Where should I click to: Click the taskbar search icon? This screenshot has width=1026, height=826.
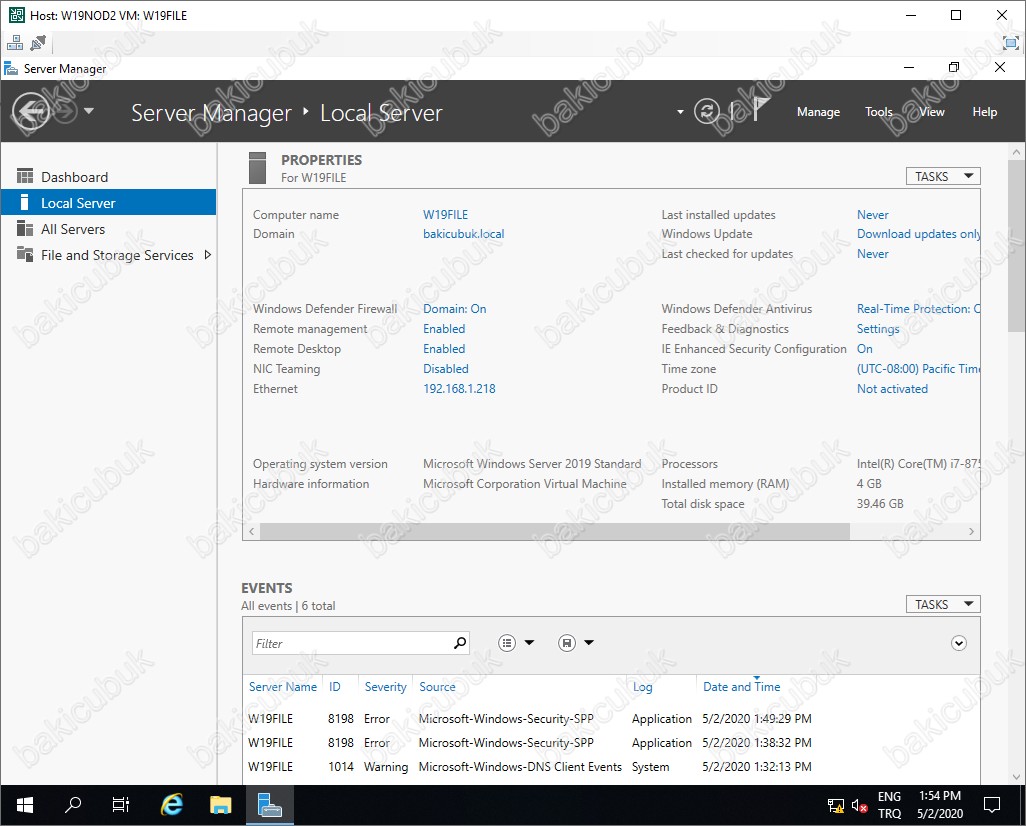[x=73, y=805]
